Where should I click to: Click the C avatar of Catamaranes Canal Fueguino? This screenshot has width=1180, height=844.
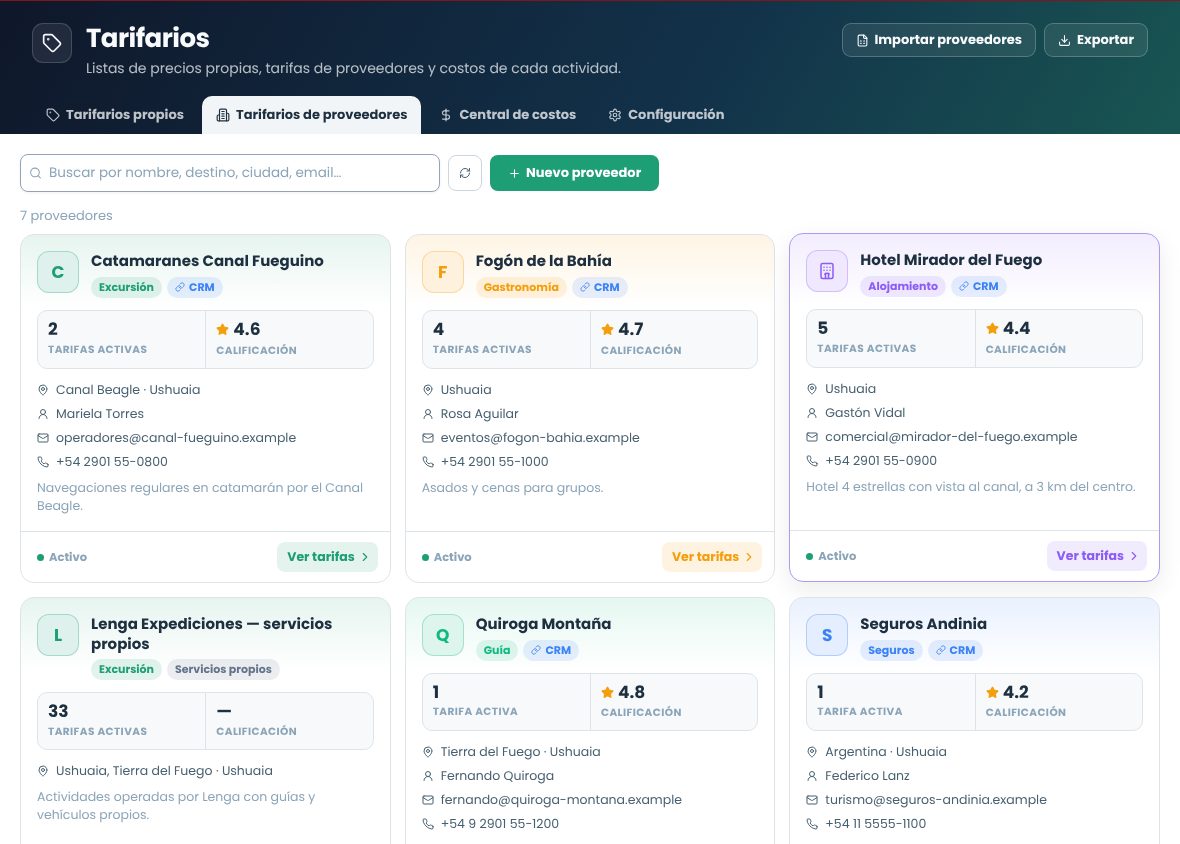tap(58, 272)
